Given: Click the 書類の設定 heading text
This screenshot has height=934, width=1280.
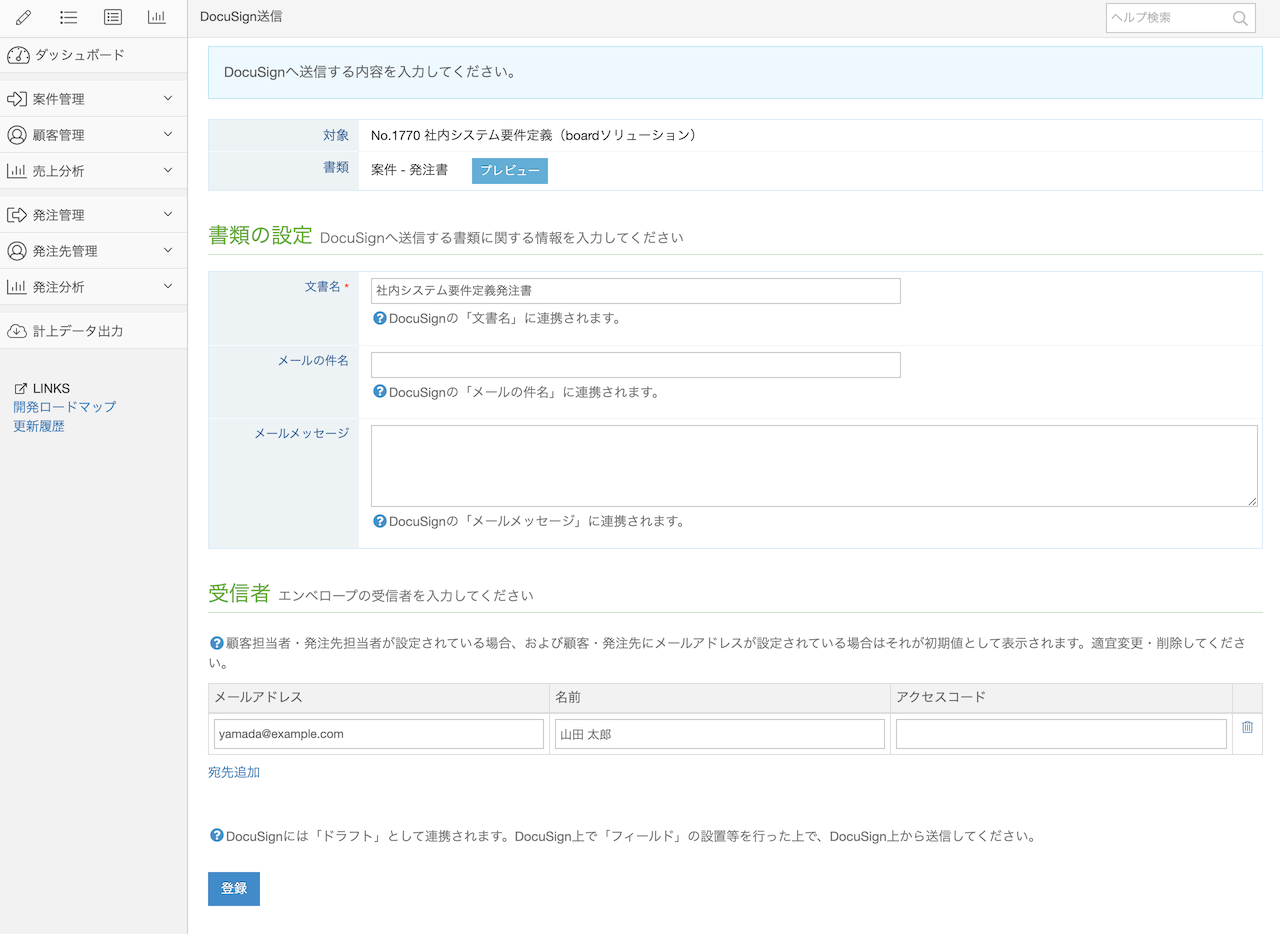Looking at the screenshot, I should (x=260, y=235).
